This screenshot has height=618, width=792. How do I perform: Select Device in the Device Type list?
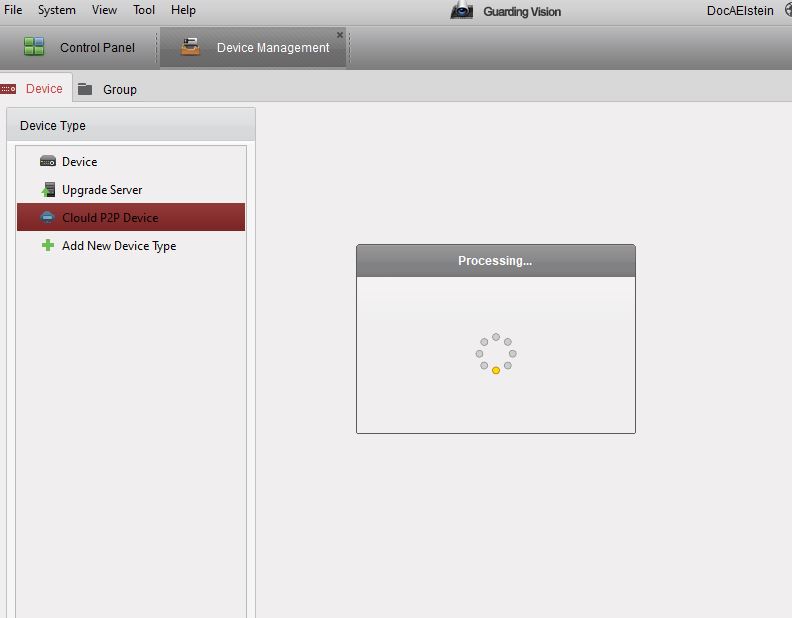(x=131, y=162)
